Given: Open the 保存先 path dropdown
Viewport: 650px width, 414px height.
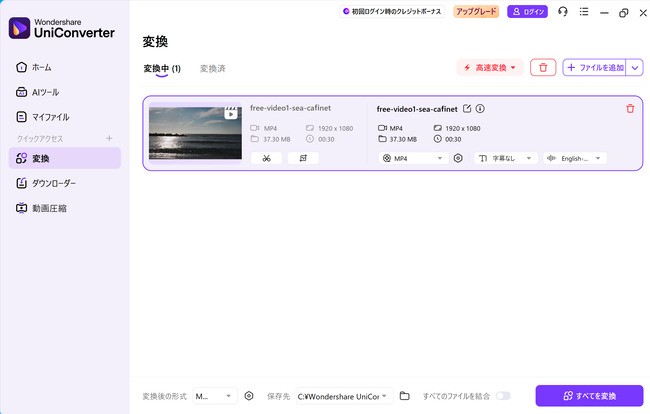Looking at the screenshot, I should (x=344, y=396).
